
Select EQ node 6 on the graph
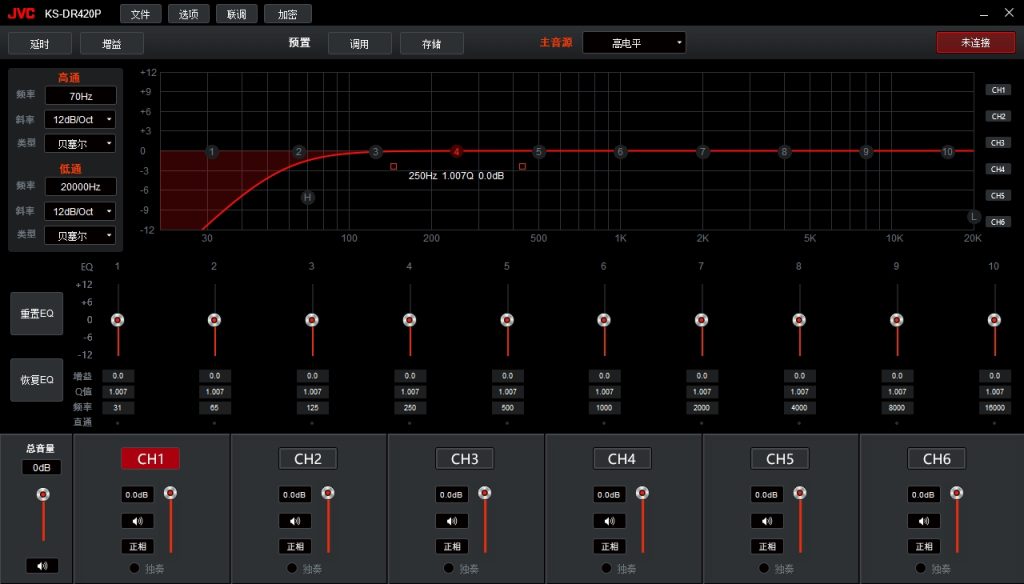click(x=620, y=152)
